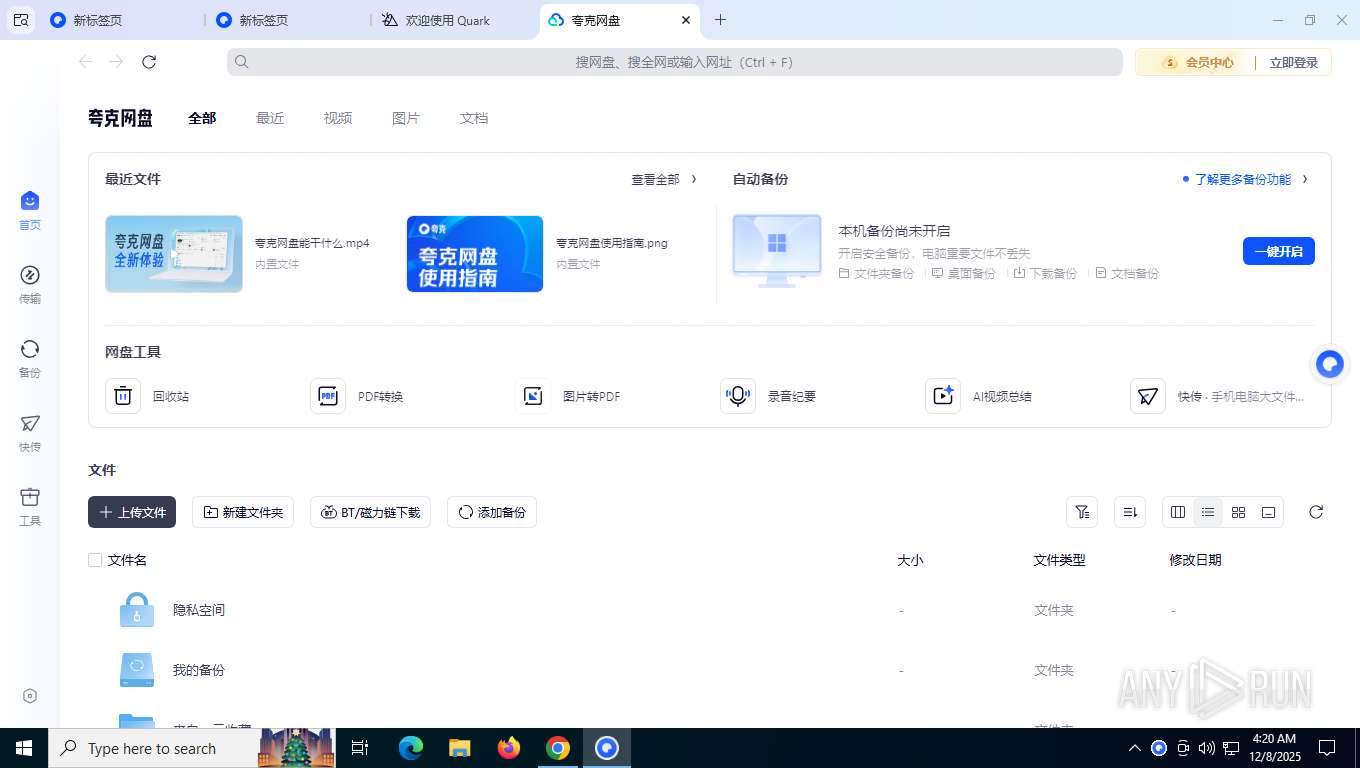1360x768 pixels.
Task: Open the 录音纪要 microphone tool
Action: (738, 396)
